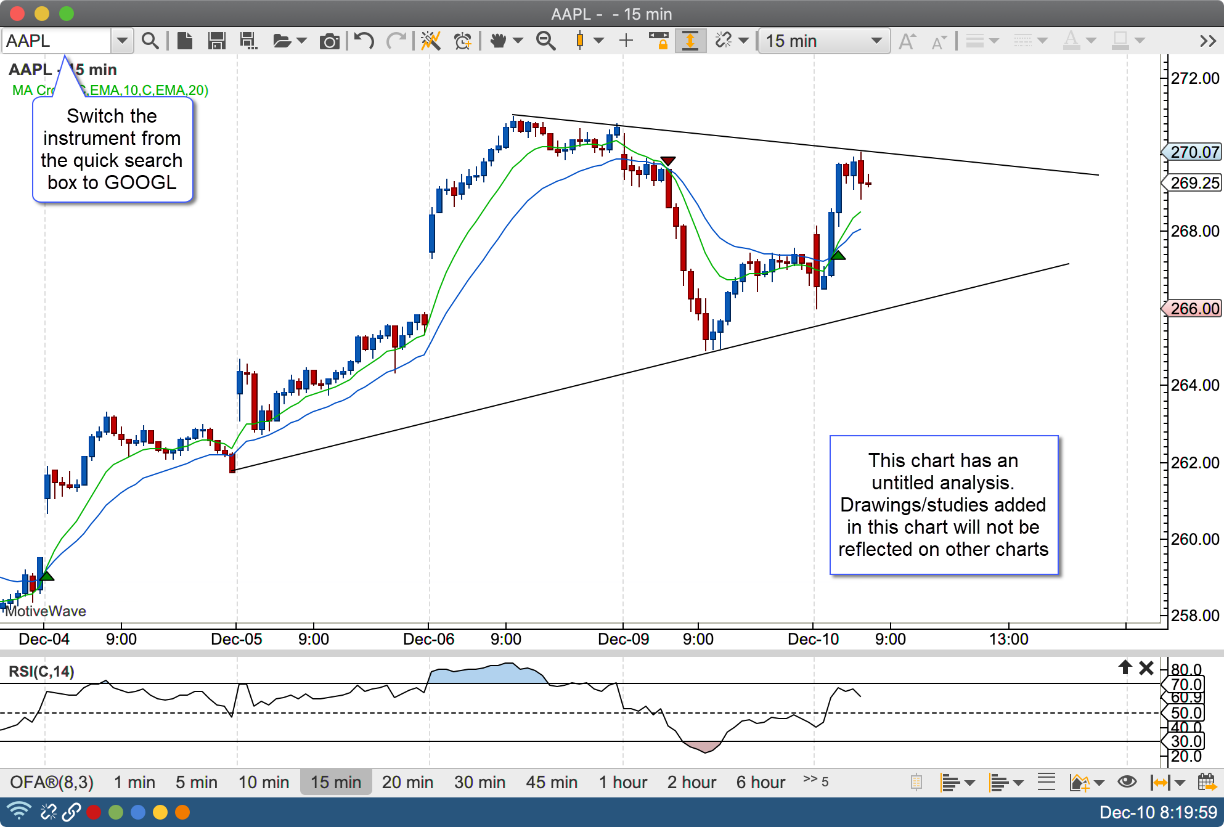This screenshot has height=827, width=1224.
Task: Click the zoom out magnifier icon
Action: pyautogui.click(x=546, y=41)
